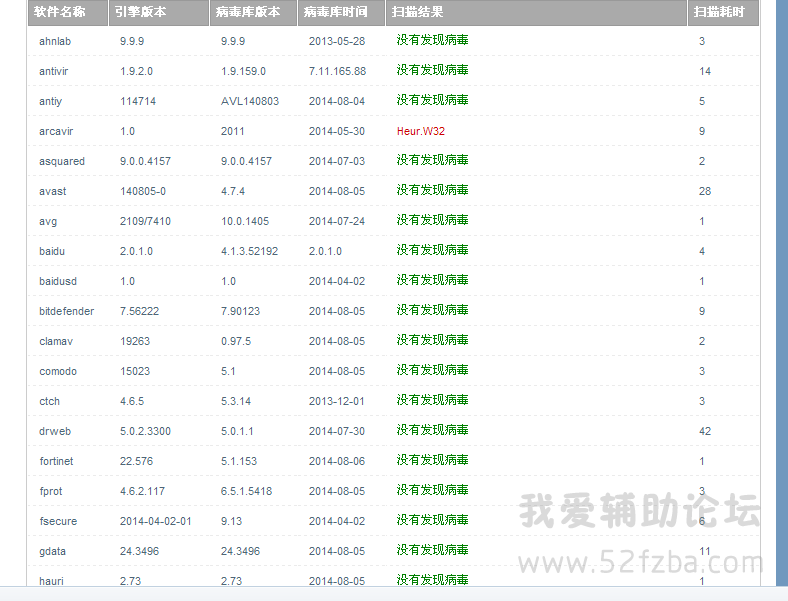This screenshot has height=601, width=788.
Task: Select the clamav row name
Action: (56, 342)
